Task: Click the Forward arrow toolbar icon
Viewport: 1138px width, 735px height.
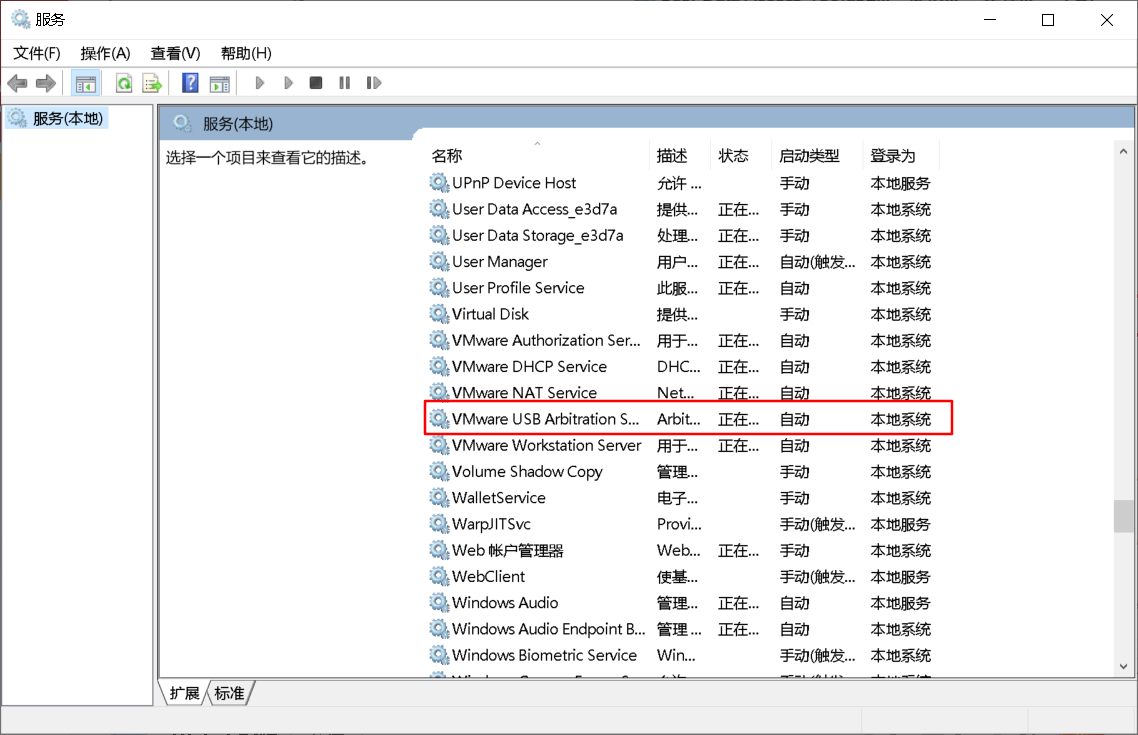Action: (x=46, y=83)
